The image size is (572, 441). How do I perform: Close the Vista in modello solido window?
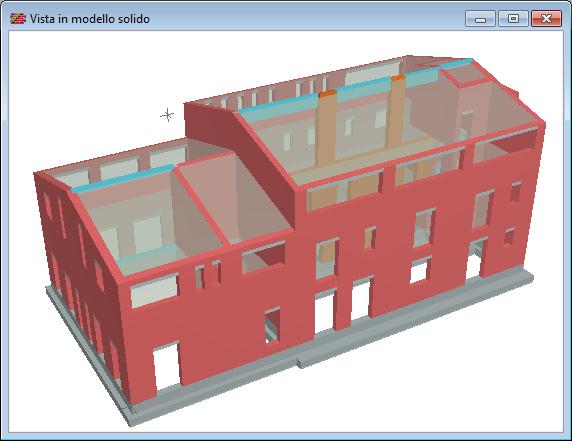click(546, 19)
